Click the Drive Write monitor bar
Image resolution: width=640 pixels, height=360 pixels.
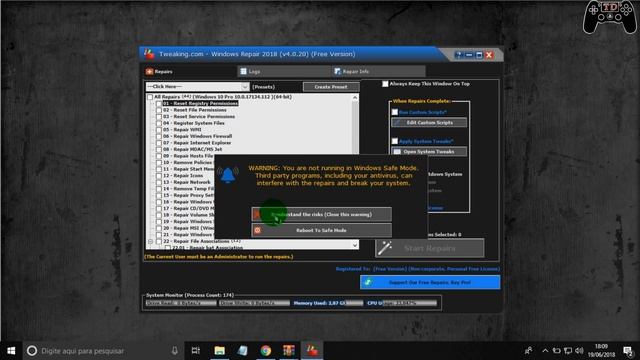(254, 303)
